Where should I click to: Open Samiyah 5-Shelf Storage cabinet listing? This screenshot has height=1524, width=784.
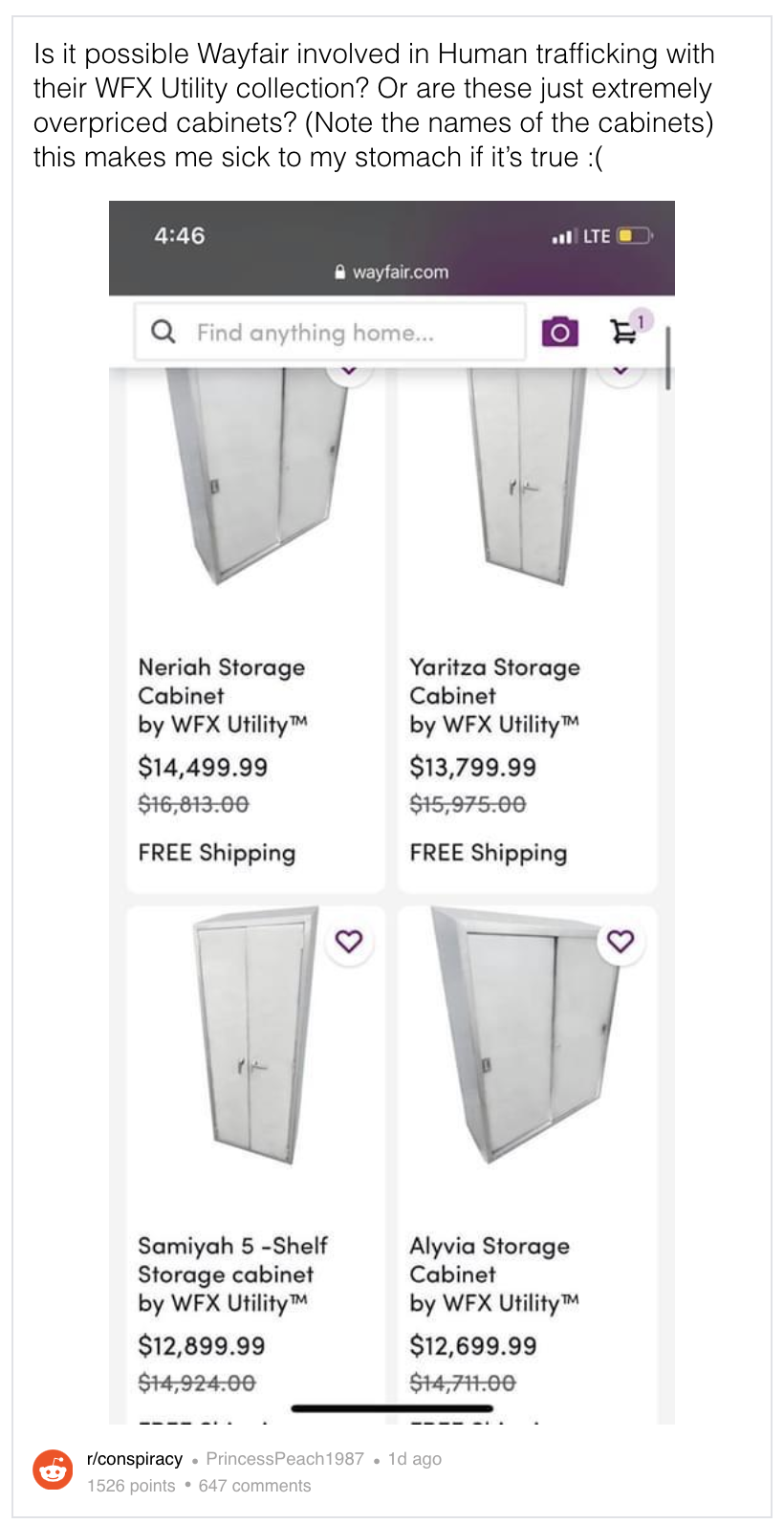[x=232, y=1259]
